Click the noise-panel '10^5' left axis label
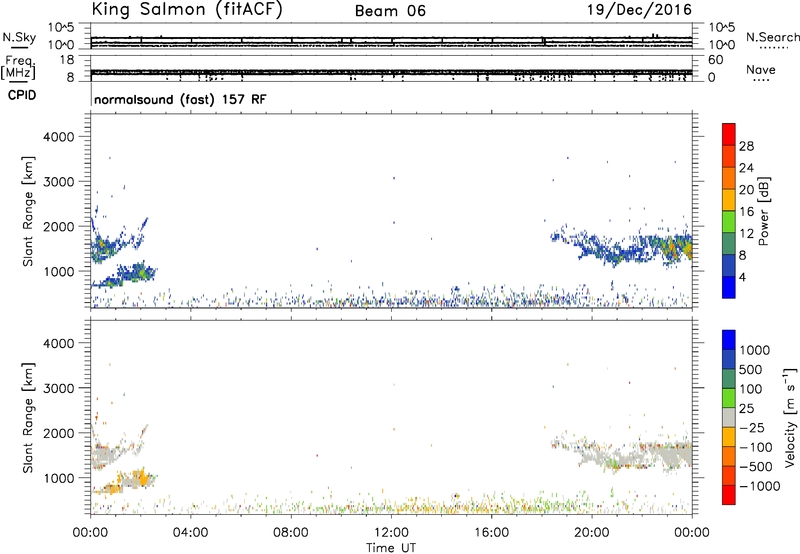Viewport: 800px width, 554px height. click(61, 28)
